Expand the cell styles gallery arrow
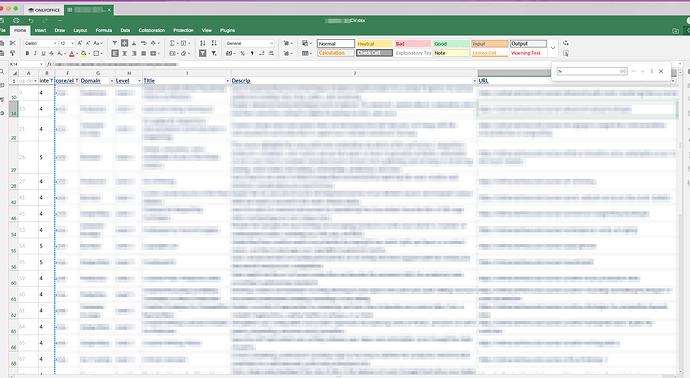690x378 pixels. coord(553,48)
